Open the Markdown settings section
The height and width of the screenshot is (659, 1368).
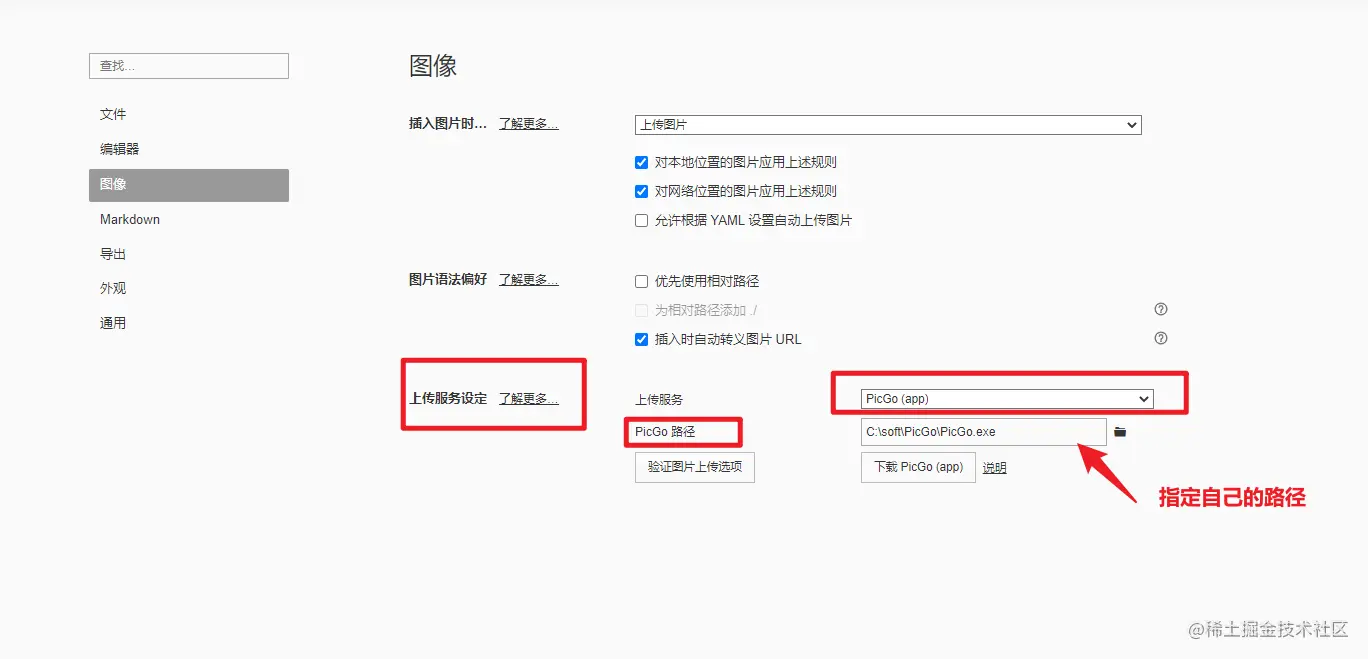(x=189, y=219)
